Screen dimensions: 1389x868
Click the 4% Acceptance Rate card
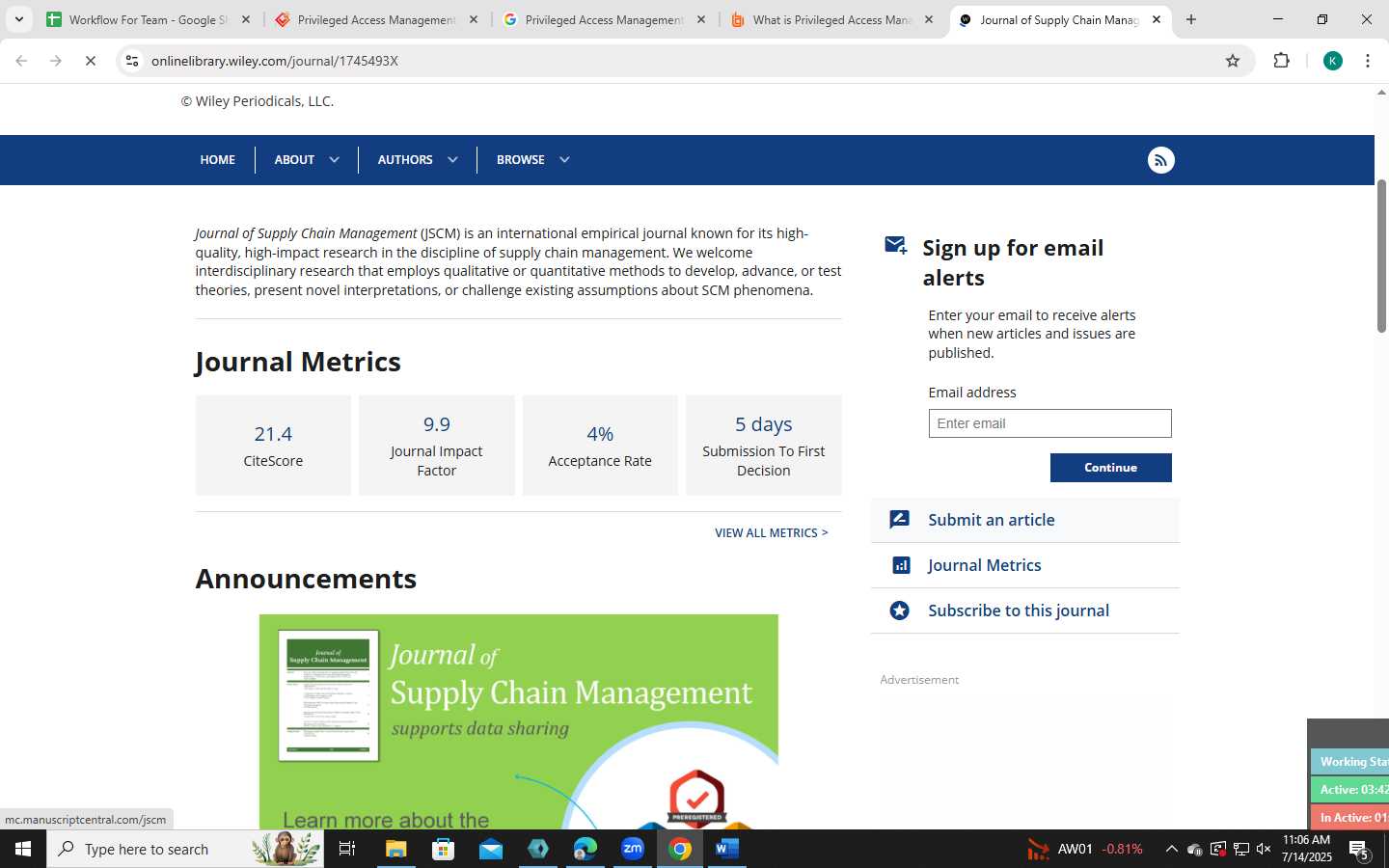[600, 446]
